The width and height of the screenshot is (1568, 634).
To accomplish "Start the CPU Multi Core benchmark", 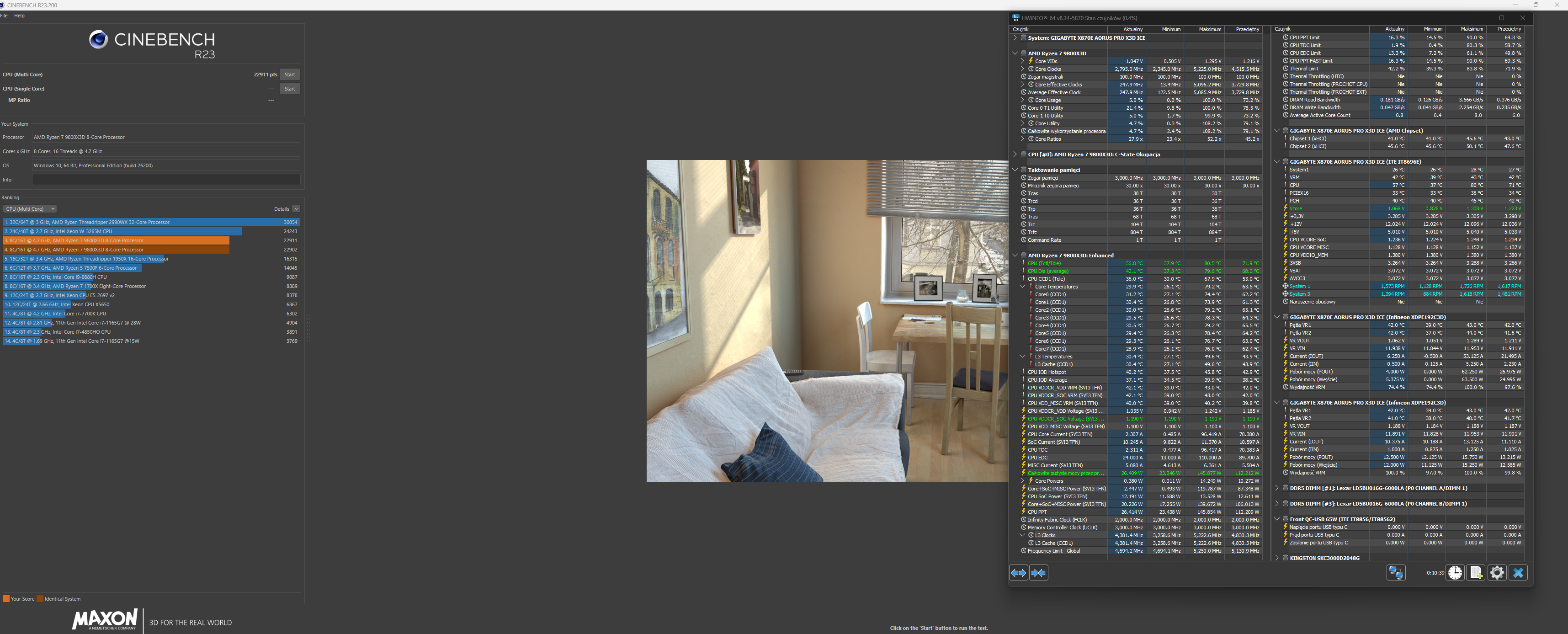I will (290, 75).
